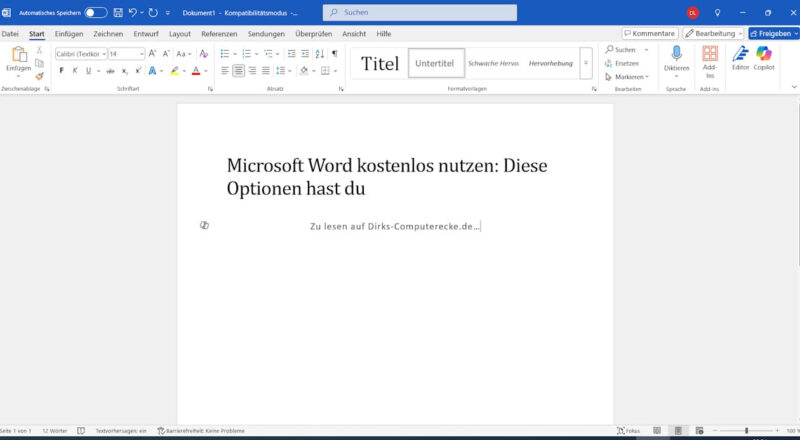
Task: Open the Aa change case dropdown
Action: point(183,54)
